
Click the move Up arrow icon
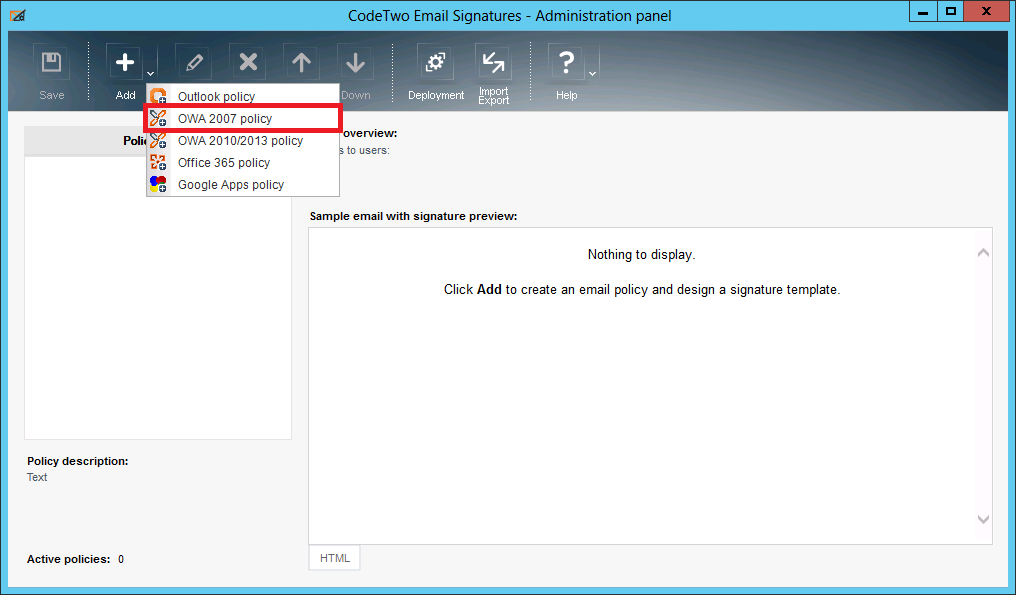[x=301, y=63]
